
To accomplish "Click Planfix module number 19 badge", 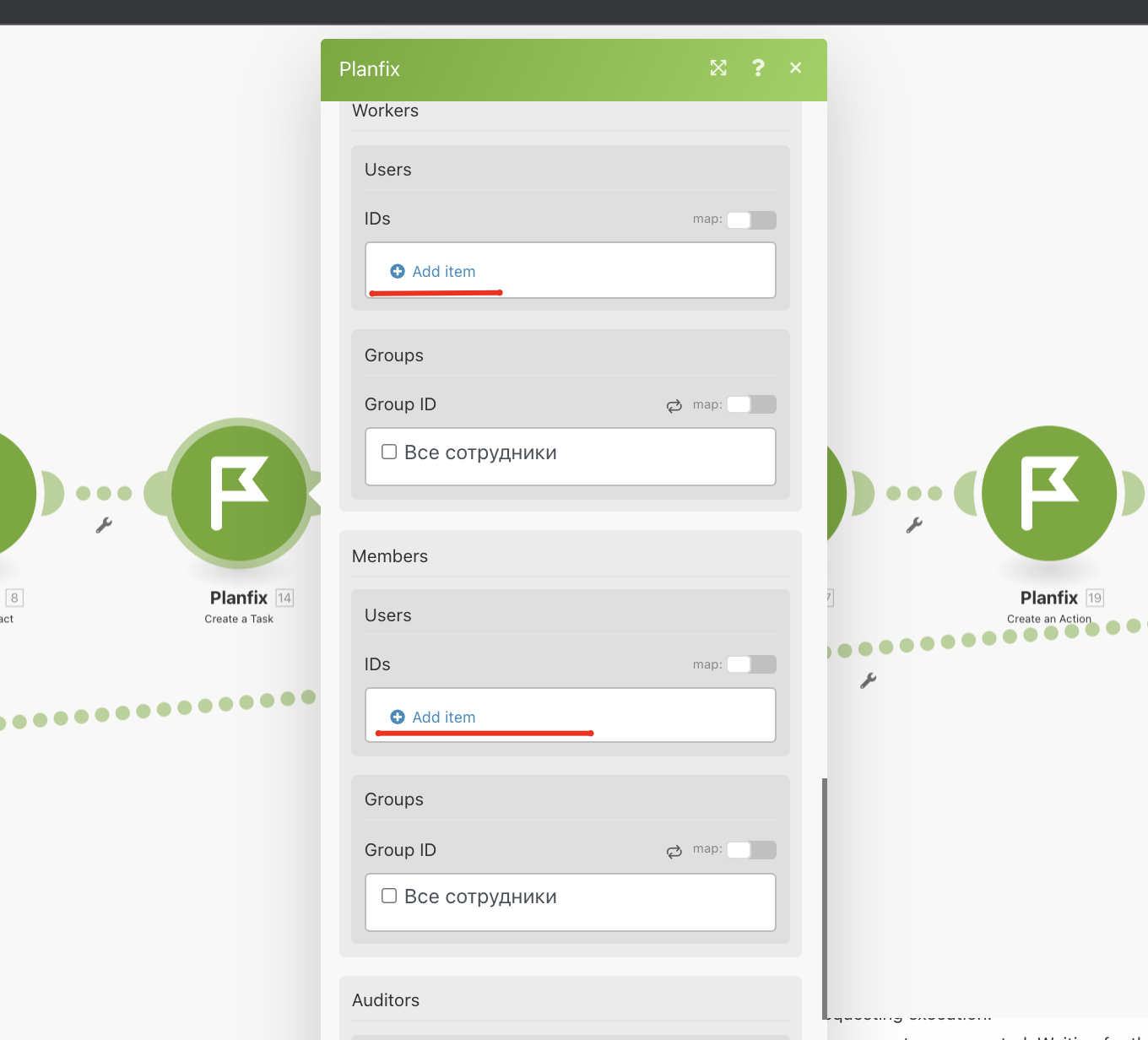I will tap(1095, 599).
